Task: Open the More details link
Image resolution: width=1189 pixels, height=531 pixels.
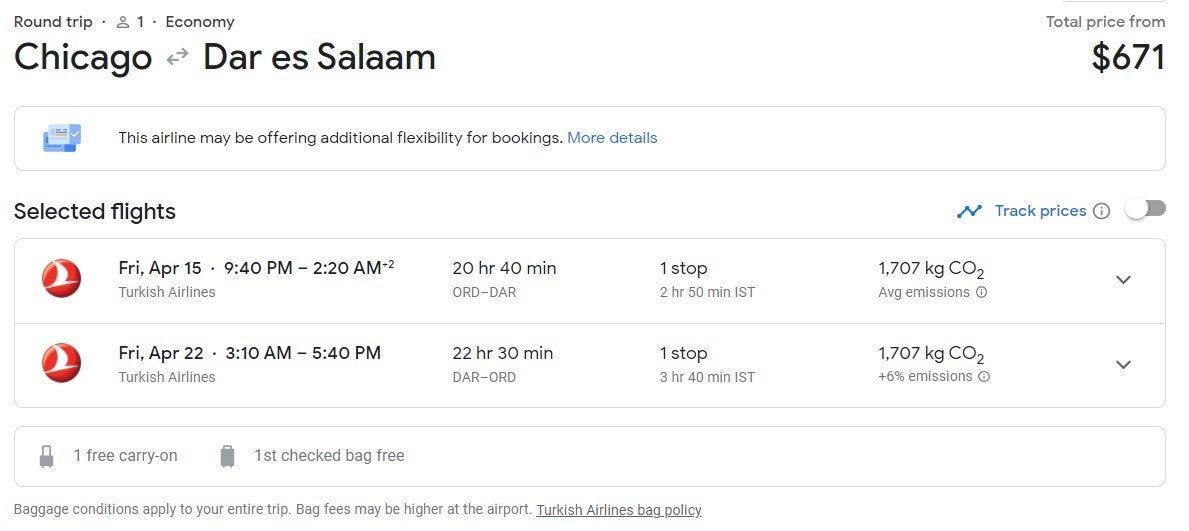Action: [612, 138]
